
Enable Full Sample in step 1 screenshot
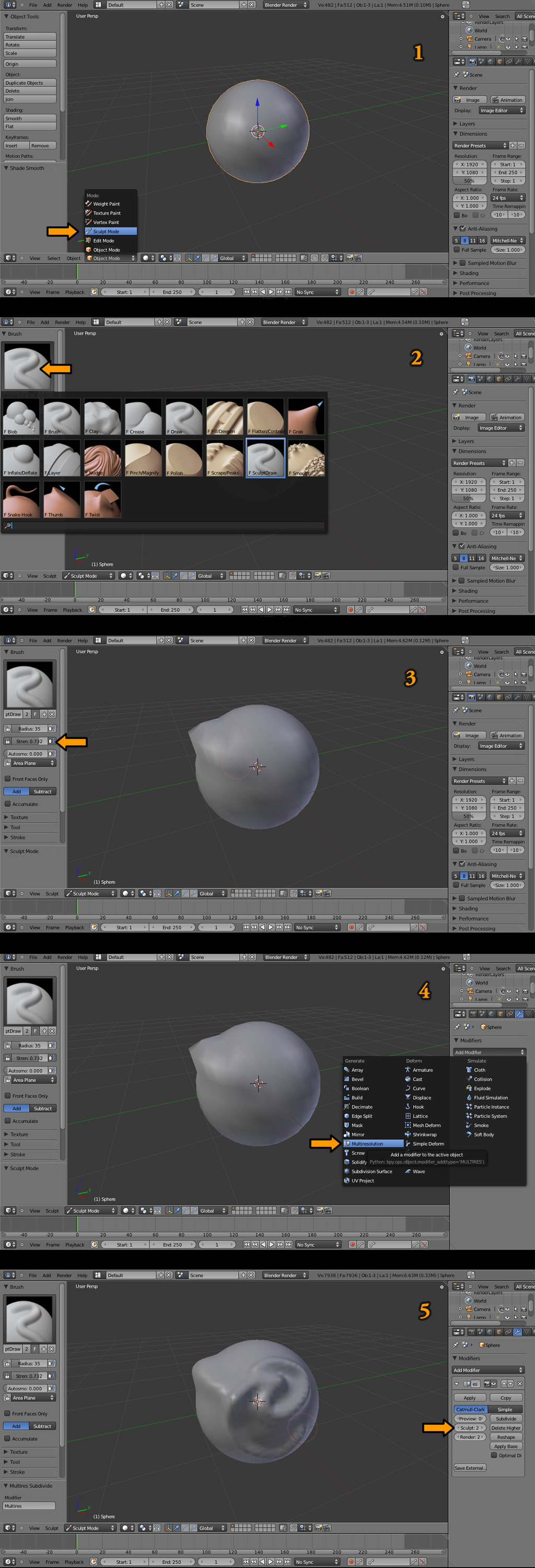tap(457, 249)
